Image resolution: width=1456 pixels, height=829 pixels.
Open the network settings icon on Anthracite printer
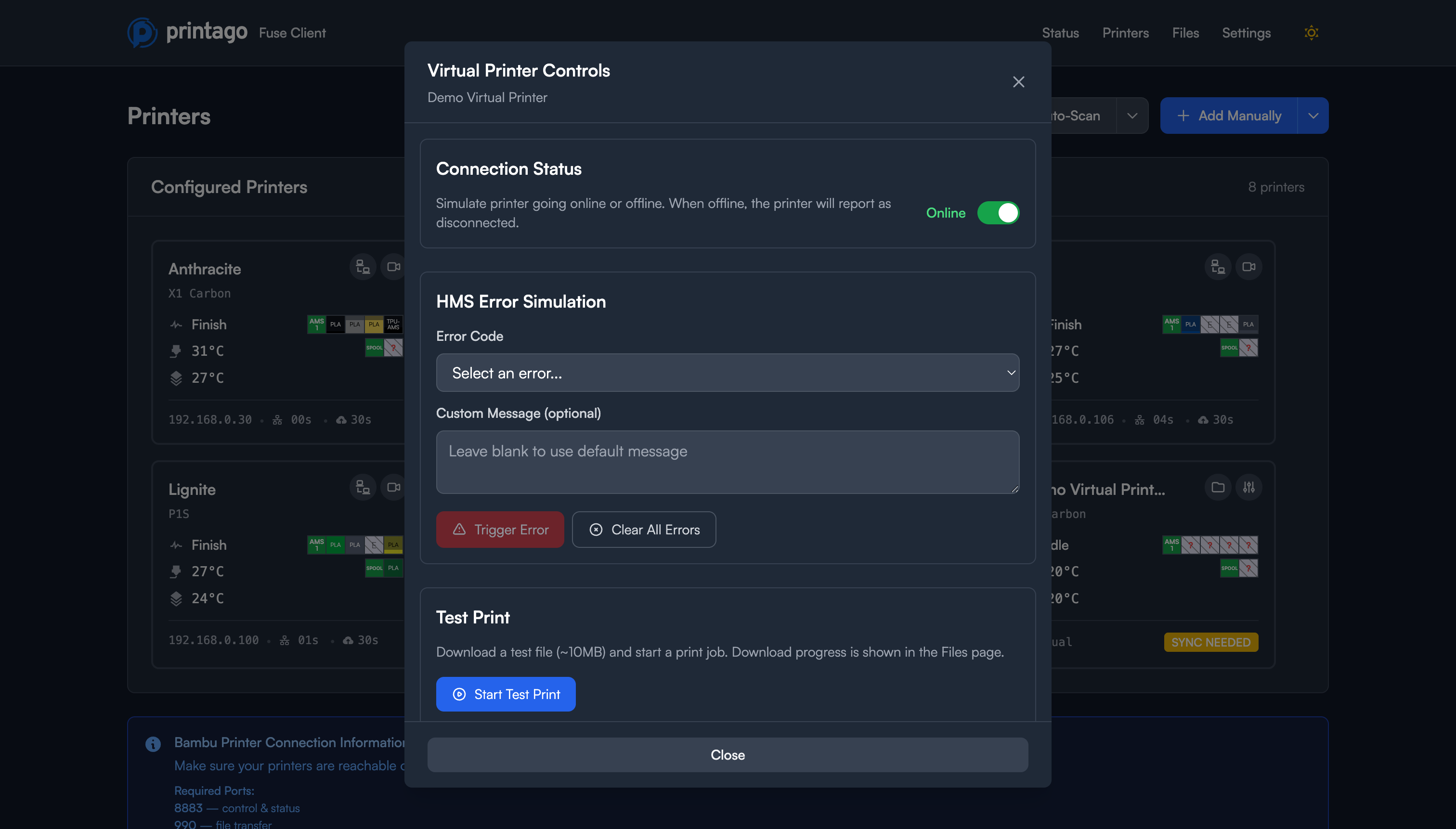pyautogui.click(x=363, y=267)
